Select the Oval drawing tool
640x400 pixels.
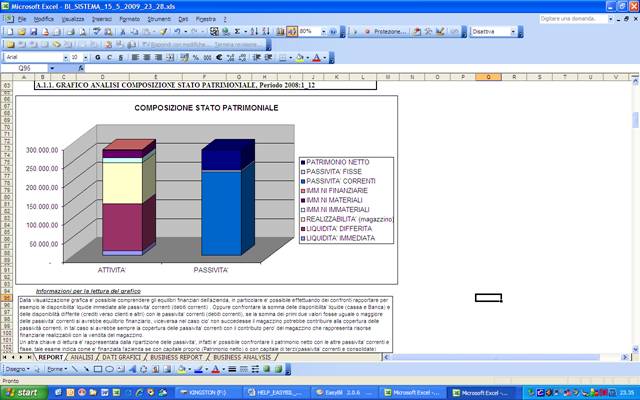[x=109, y=369]
